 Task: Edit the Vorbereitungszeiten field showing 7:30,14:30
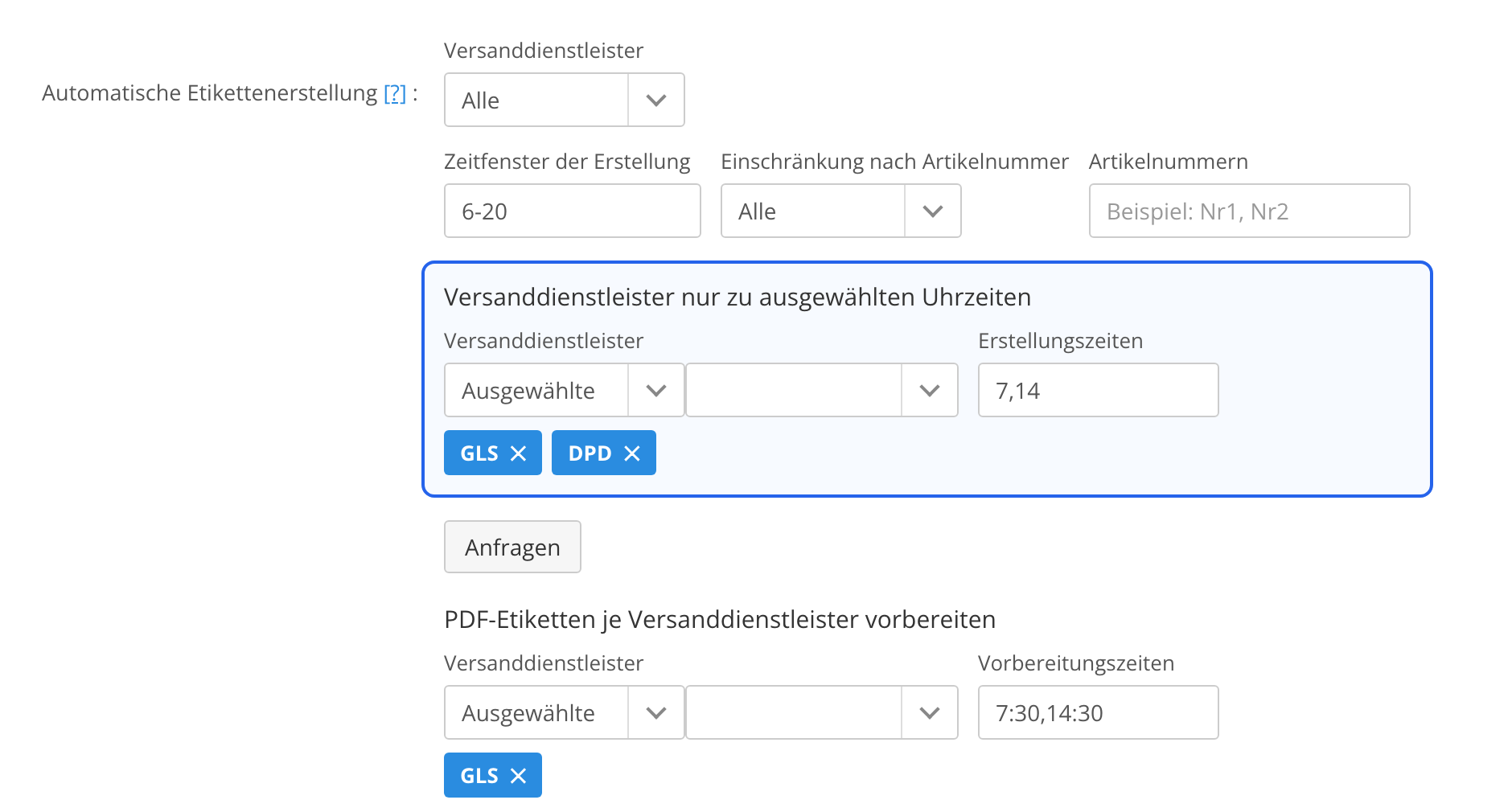(1098, 712)
